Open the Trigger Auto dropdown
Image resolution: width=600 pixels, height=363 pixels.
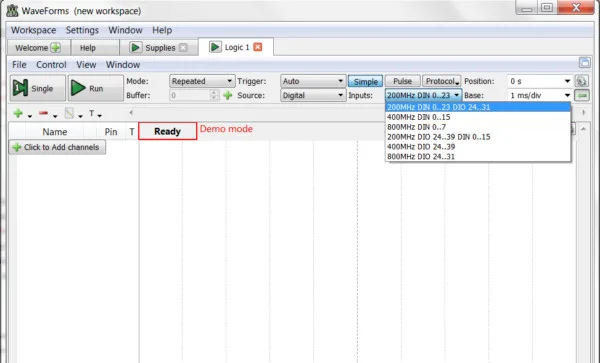[313, 81]
